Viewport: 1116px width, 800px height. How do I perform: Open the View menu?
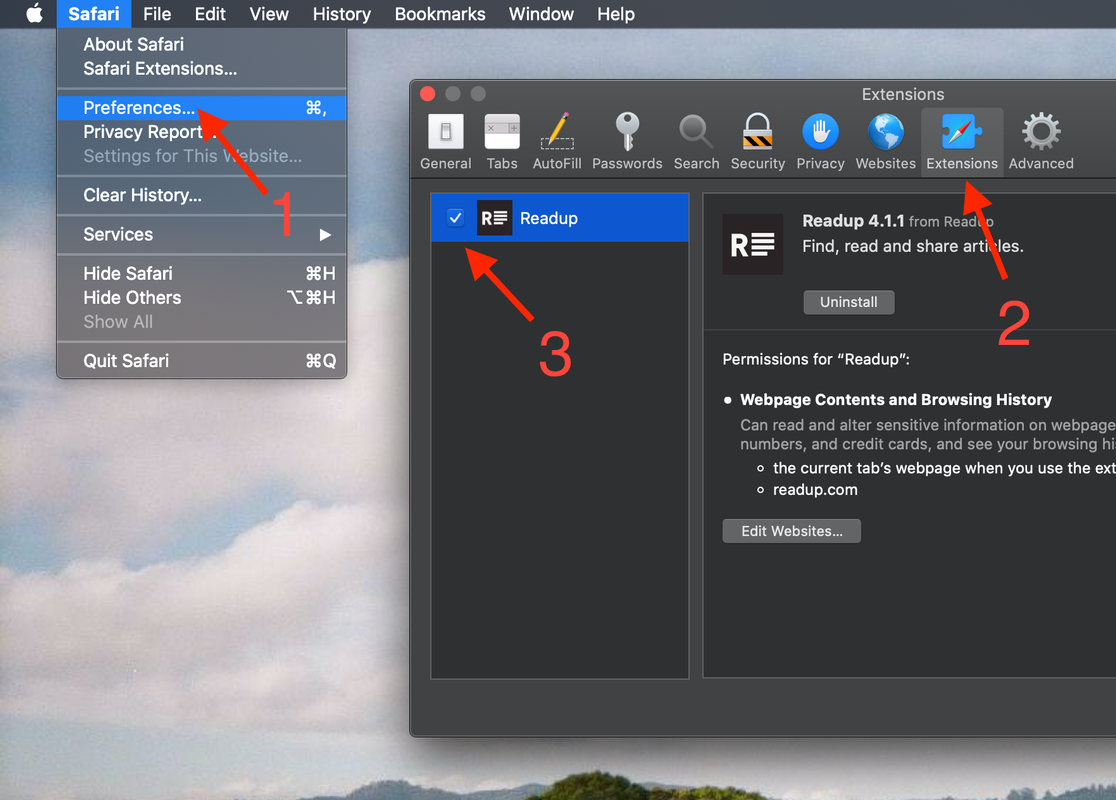point(269,14)
